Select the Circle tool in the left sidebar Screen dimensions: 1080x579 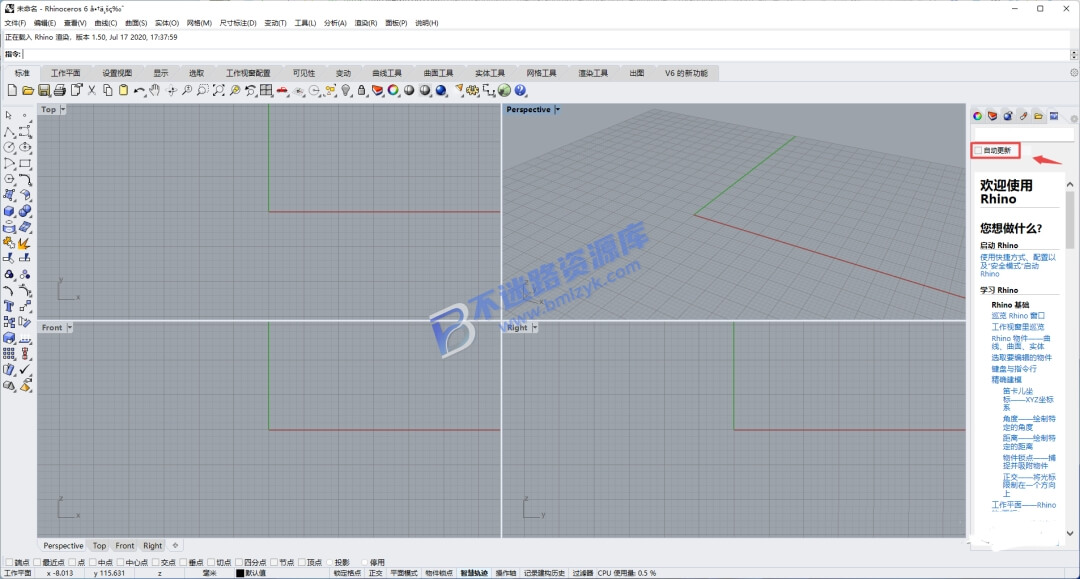(x=9, y=147)
